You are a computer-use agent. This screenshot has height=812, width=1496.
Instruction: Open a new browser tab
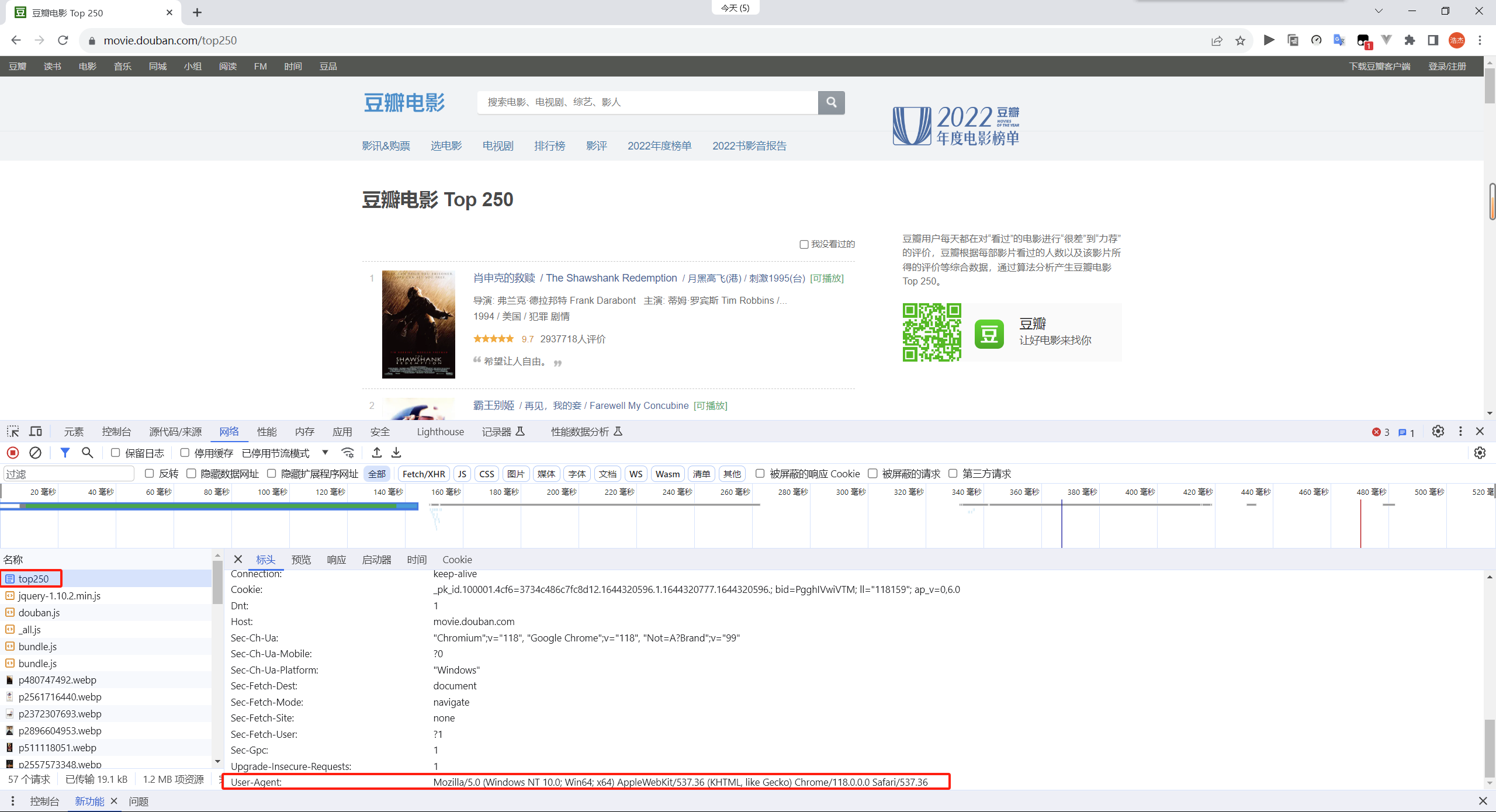click(x=198, y=12)
